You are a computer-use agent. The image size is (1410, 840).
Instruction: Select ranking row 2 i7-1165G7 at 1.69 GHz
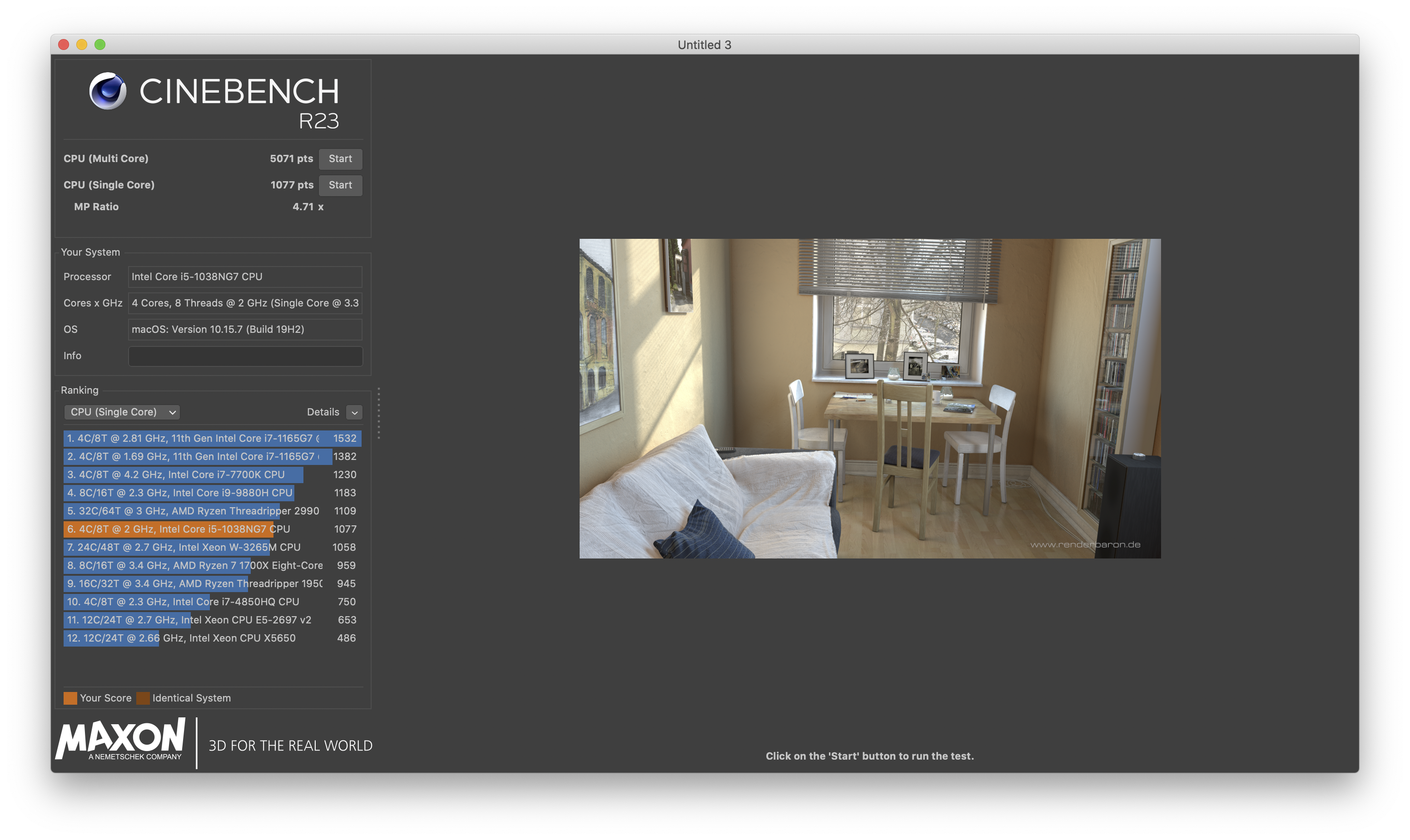click(212, 457)
